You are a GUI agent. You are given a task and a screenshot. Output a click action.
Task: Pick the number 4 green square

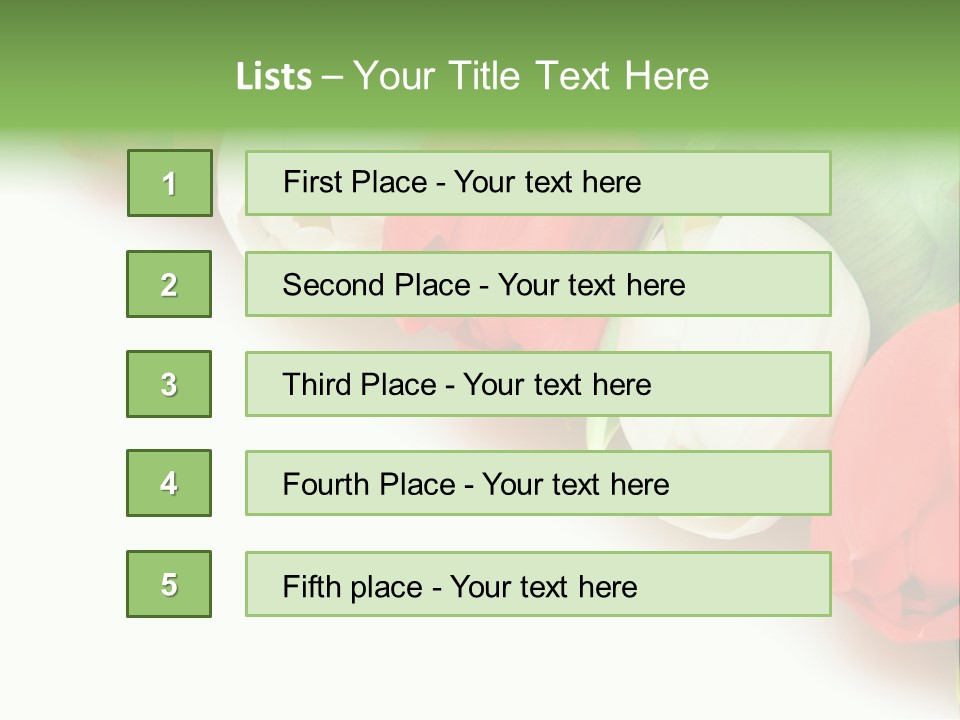tap(169, 483)
